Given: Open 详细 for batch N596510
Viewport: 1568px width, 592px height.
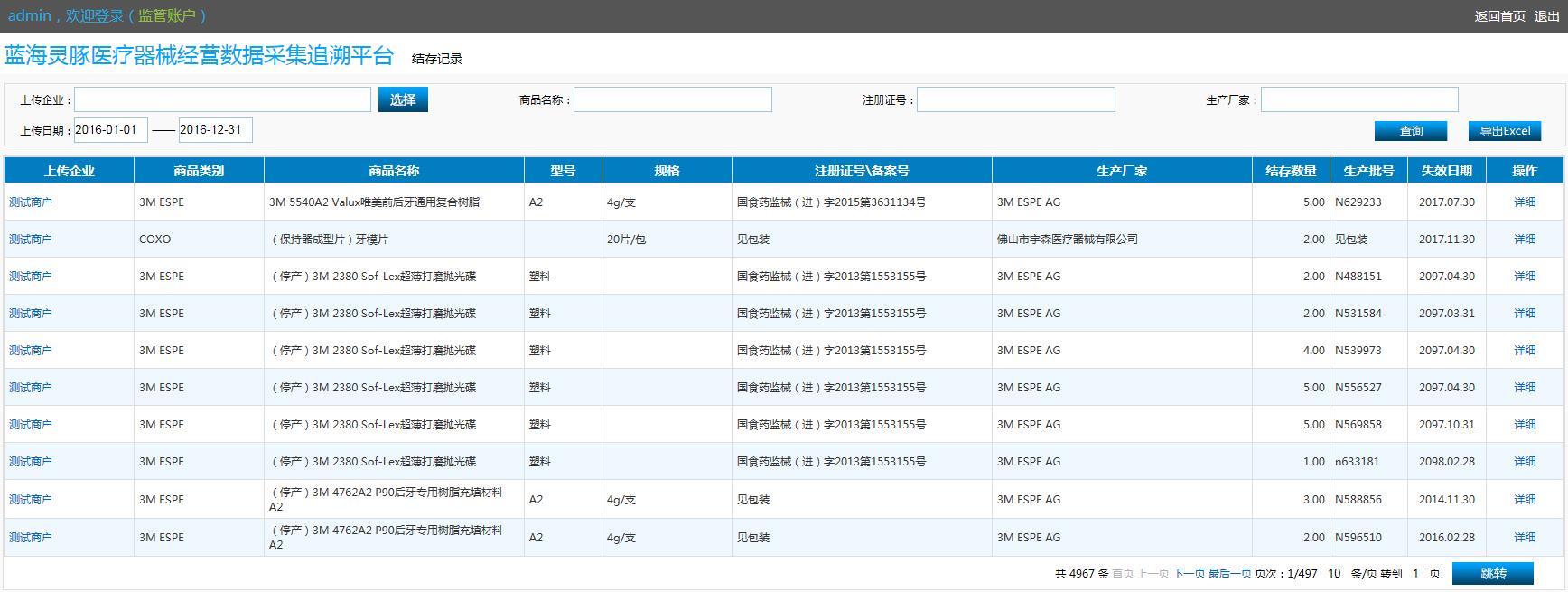Looking at the screenshot, I should click(x=1525, y=538).
